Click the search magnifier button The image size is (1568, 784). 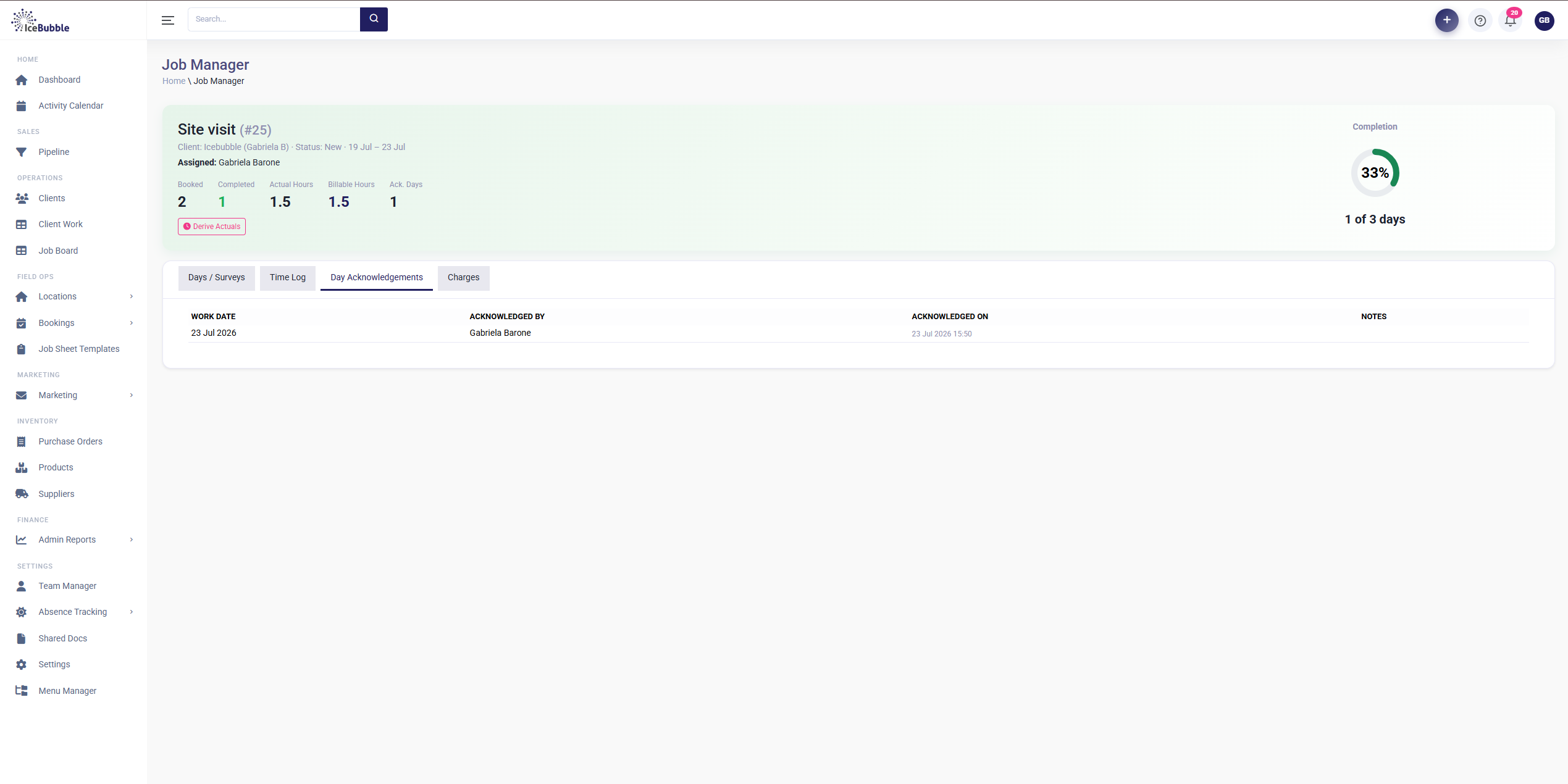(374, 19)
